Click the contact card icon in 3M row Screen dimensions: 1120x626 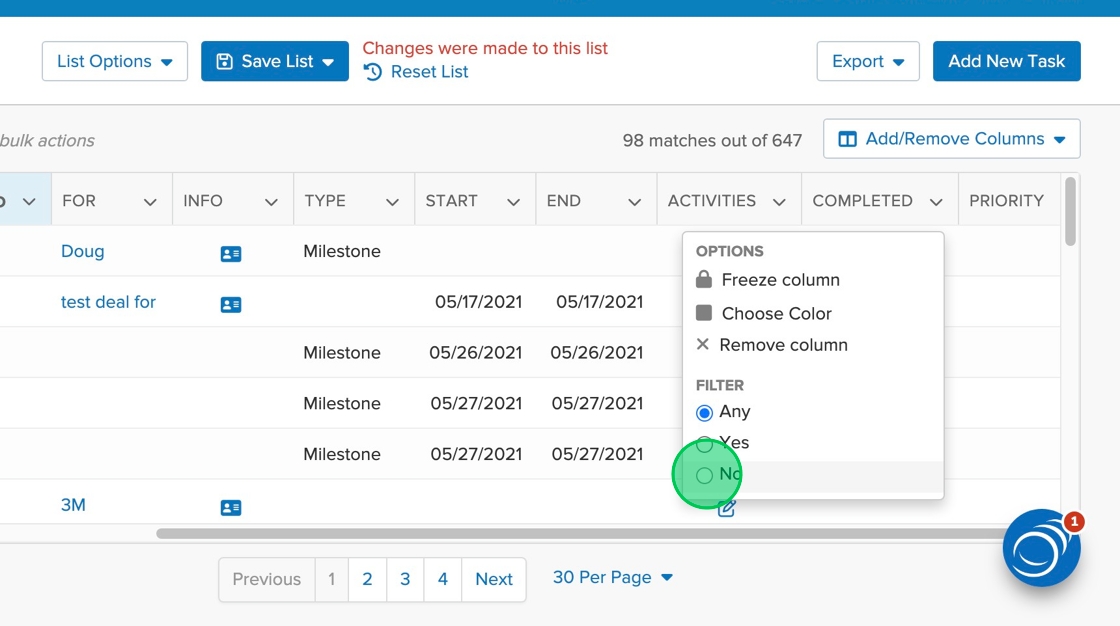click(231, 508)
